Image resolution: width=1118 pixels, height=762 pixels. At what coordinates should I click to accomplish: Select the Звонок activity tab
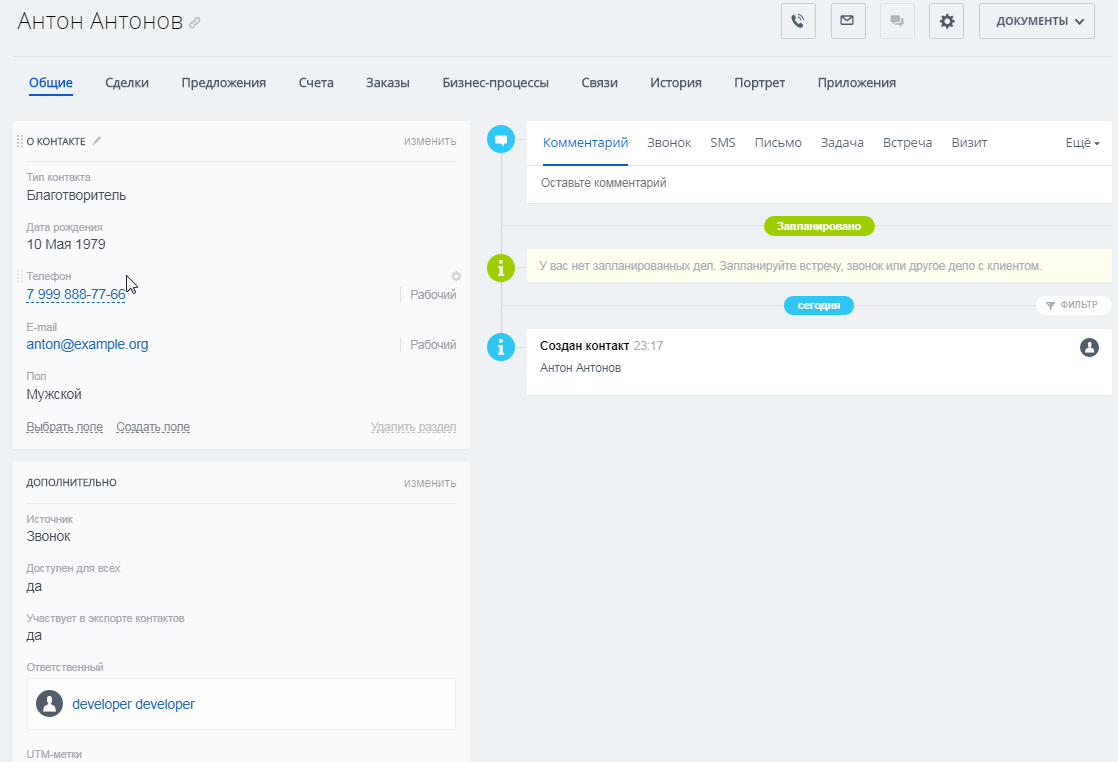click(x=669, y=143)
